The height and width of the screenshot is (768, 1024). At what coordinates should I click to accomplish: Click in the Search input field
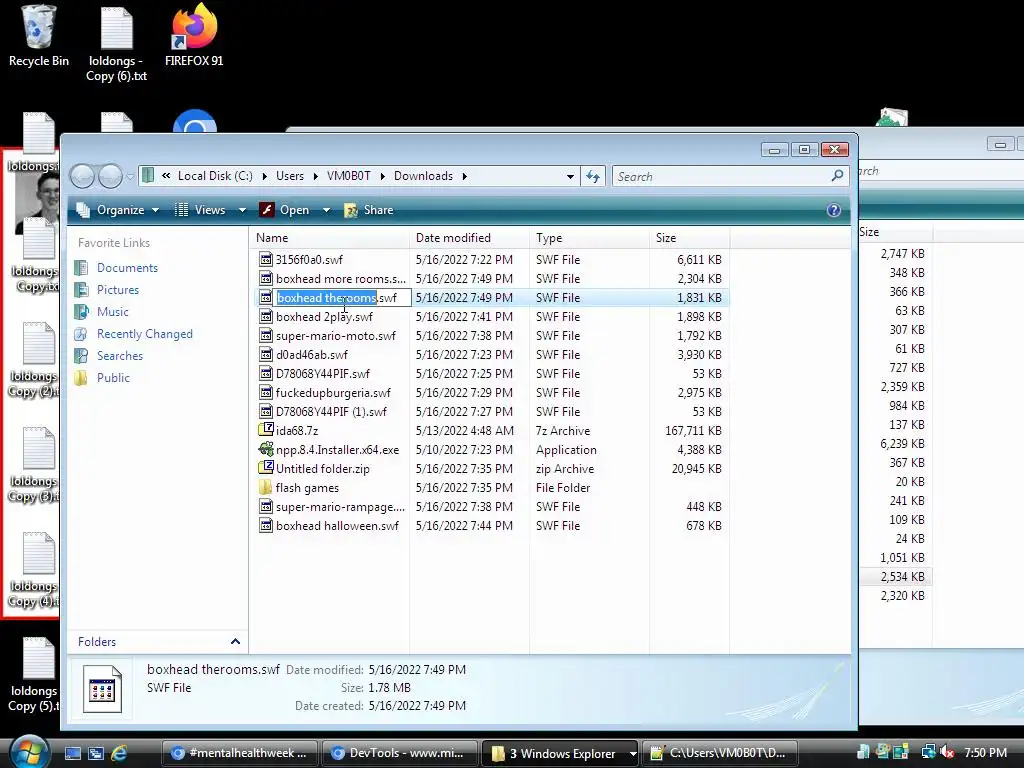[722, 176]
